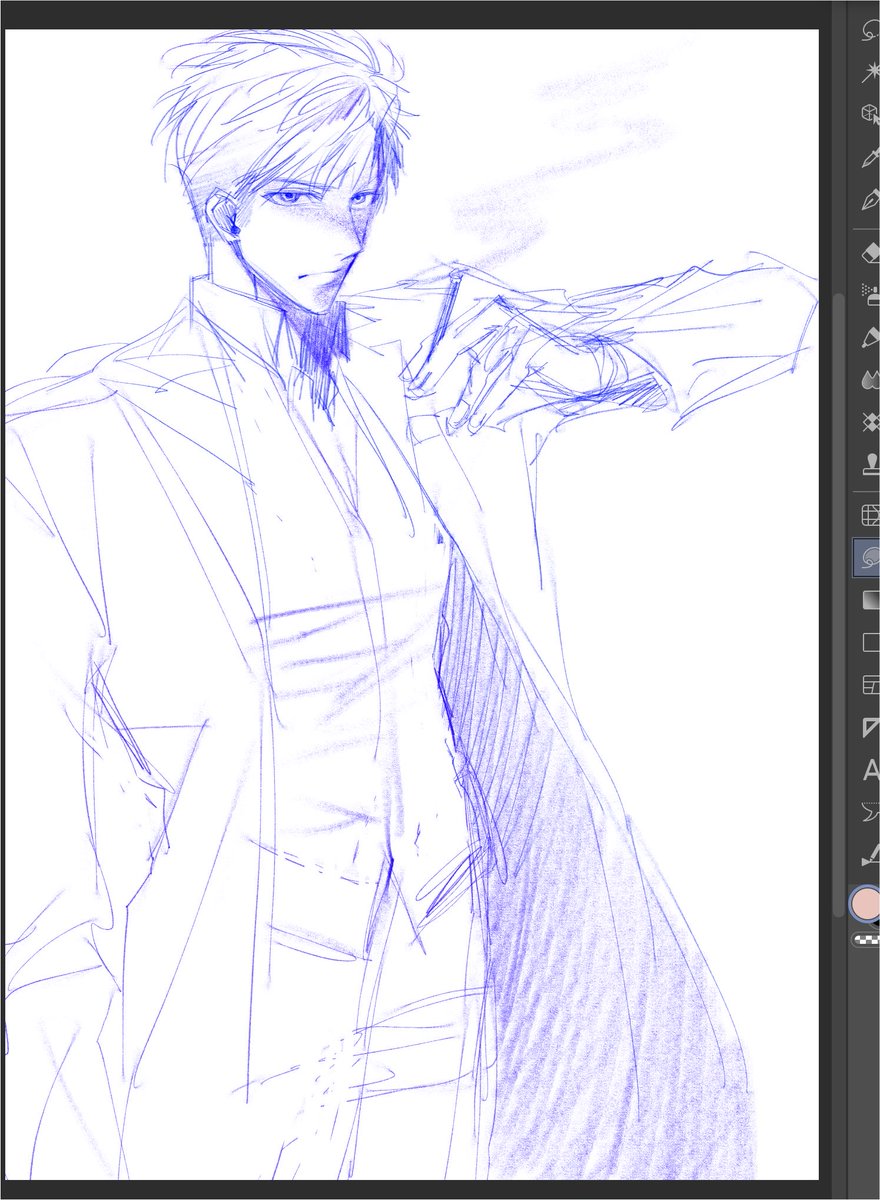The width and height of the screenshot is (880, 1200).
Task: Select the Decoration pattern tool
Action: [869, 422]
